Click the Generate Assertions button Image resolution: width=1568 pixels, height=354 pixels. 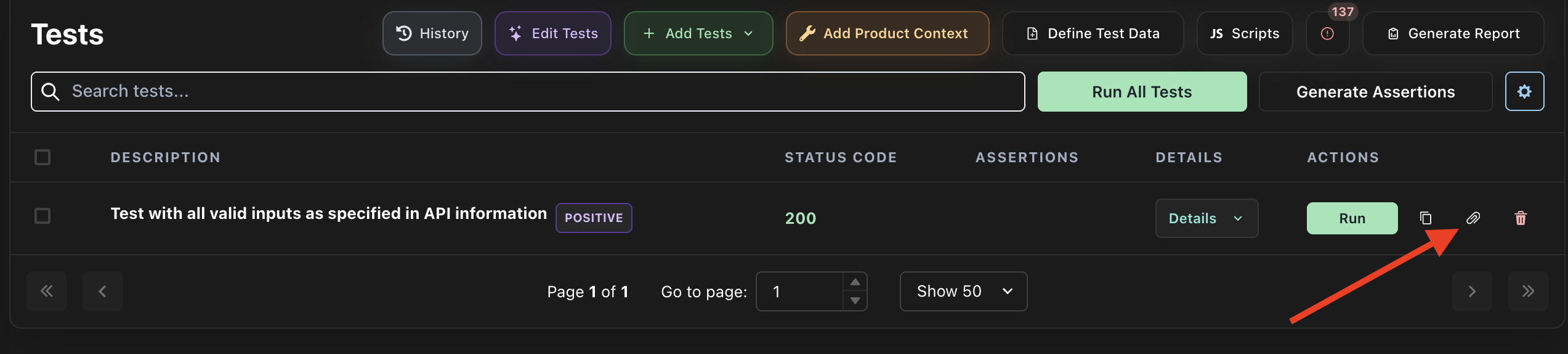coord(1375,91)
